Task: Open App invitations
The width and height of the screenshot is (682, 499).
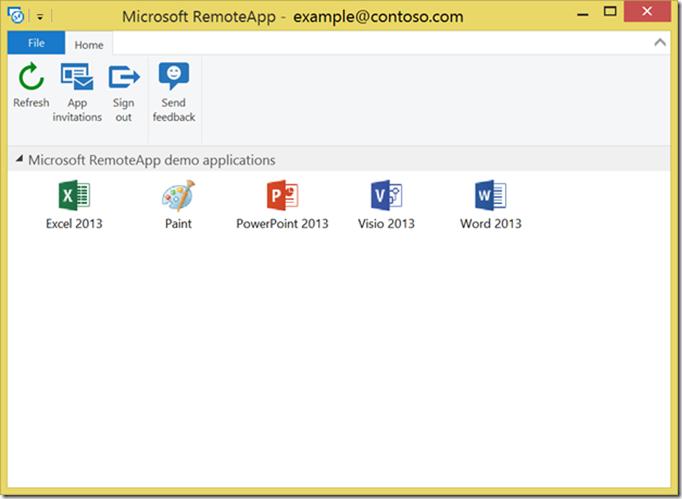Action: (77, 92)
